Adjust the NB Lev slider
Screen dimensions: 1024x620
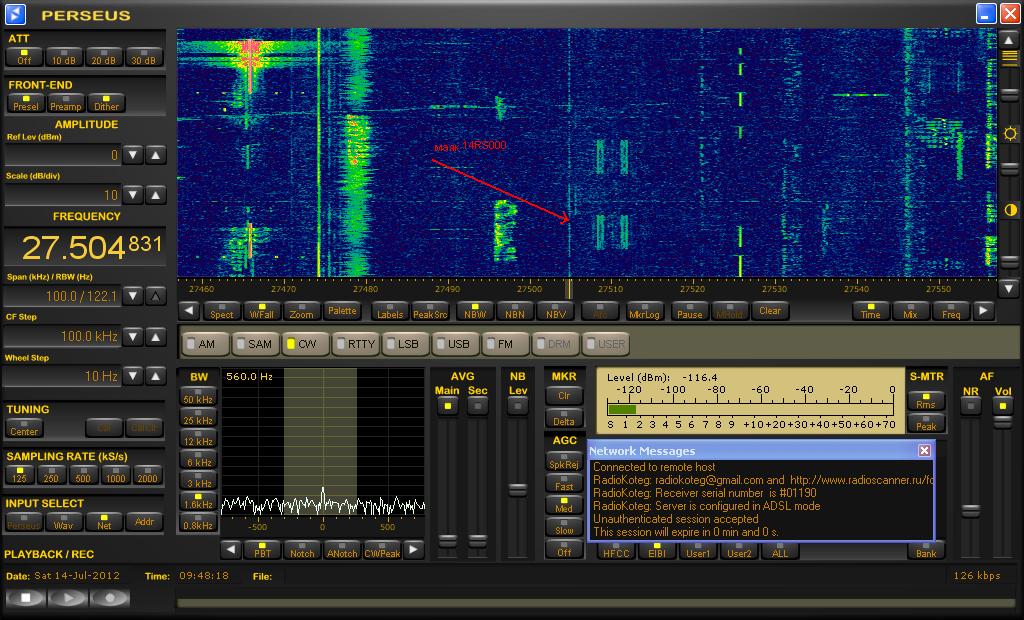[x=518, y=489]
